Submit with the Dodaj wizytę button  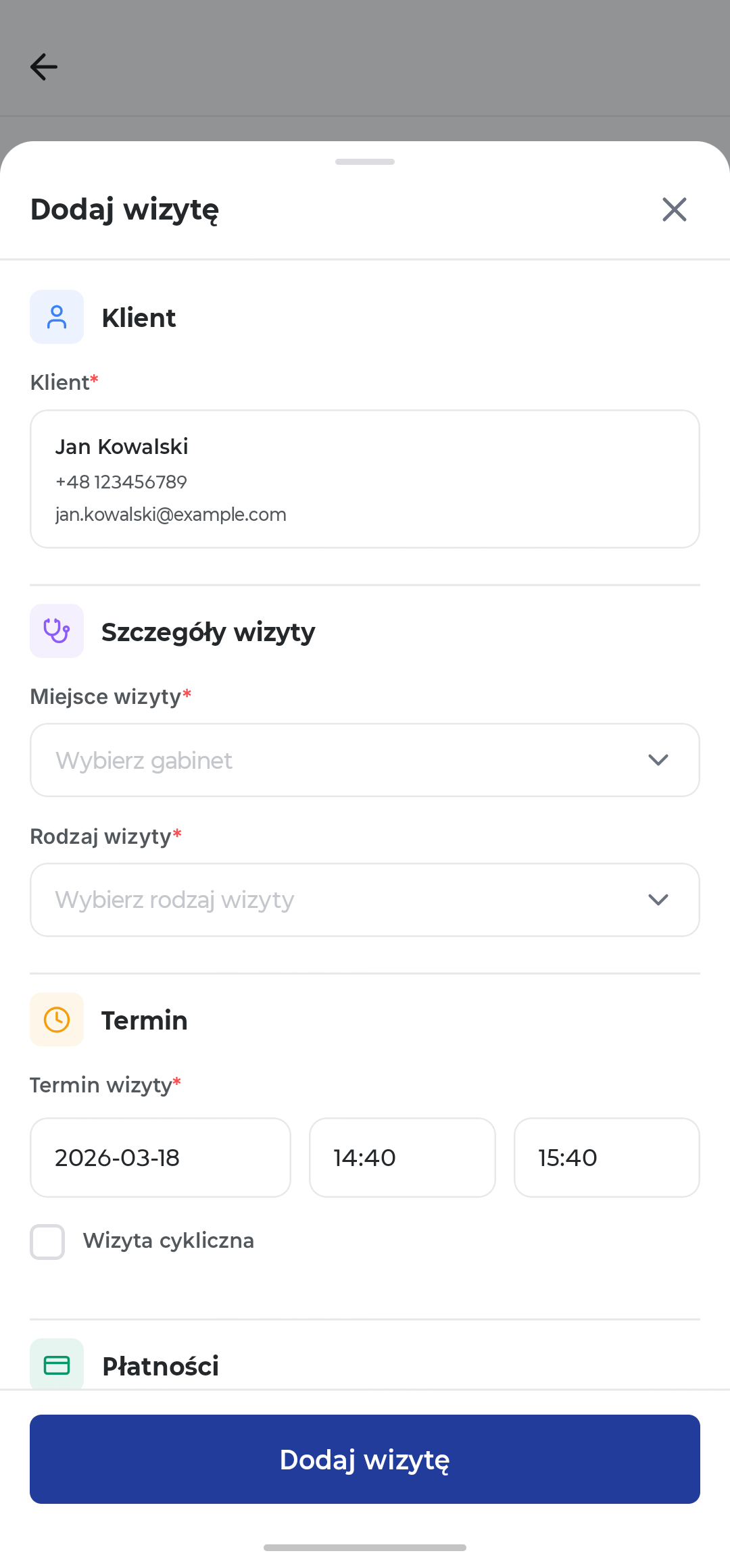pos(365,1459)
